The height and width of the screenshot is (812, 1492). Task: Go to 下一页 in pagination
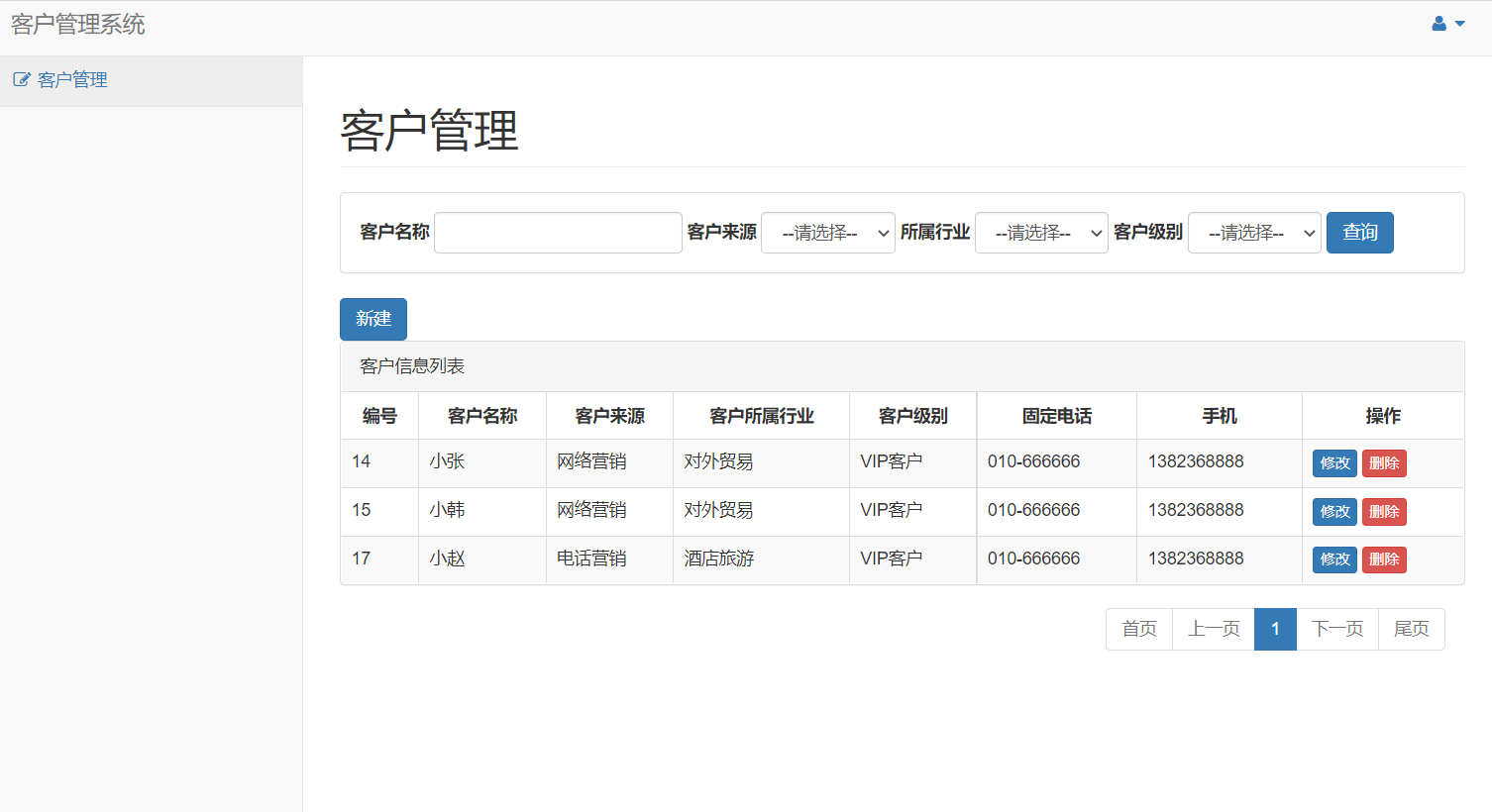tap(1337, 629)
